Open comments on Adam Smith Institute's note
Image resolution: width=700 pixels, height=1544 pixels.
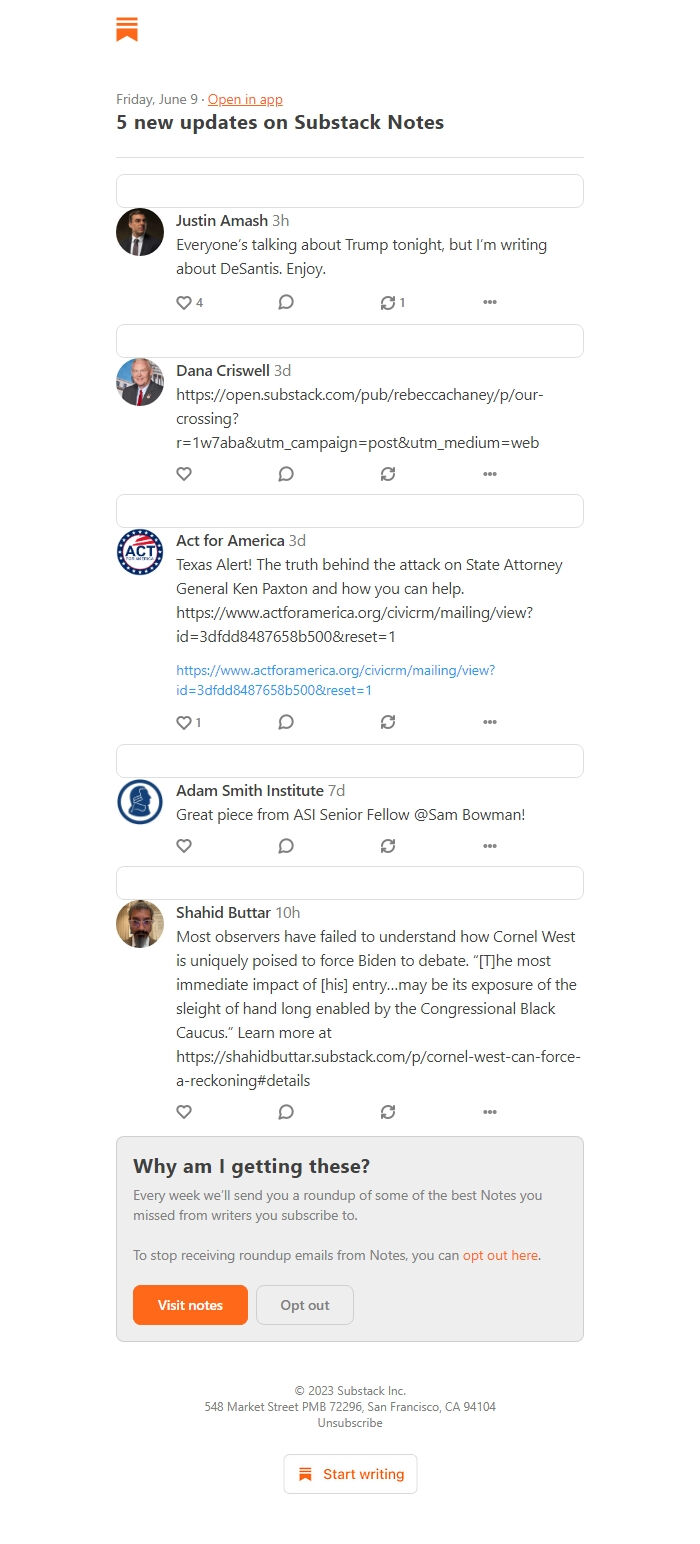[286, 845]
